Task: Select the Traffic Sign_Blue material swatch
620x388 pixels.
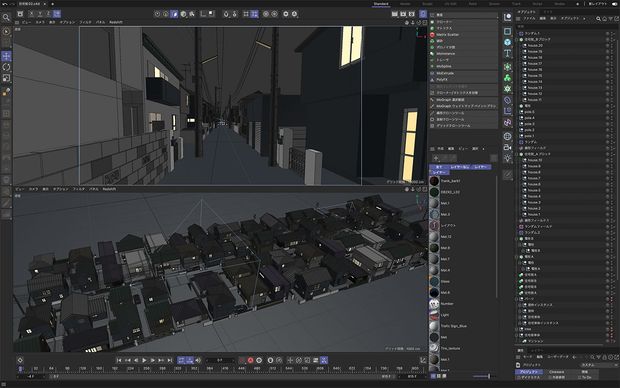Action: click(434, 326)
